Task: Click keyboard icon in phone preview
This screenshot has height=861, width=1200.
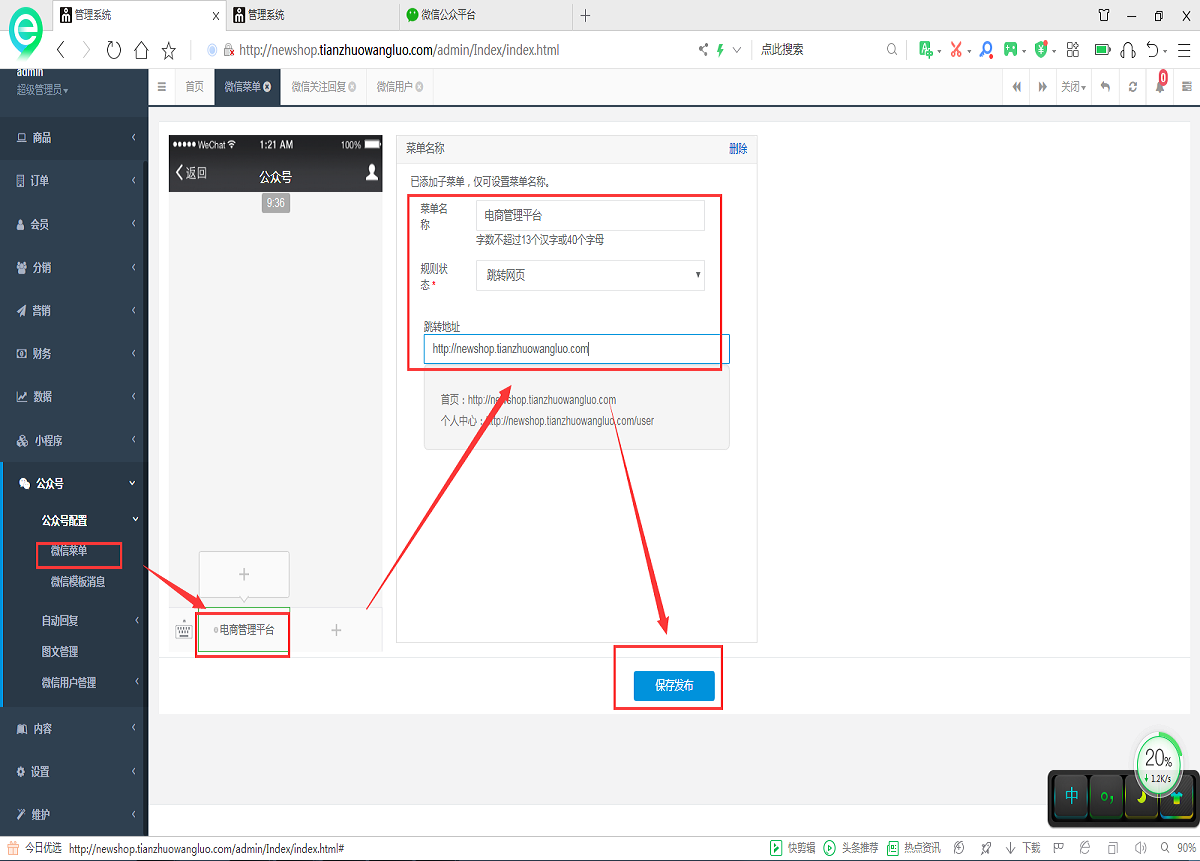Action: (183, 630)
